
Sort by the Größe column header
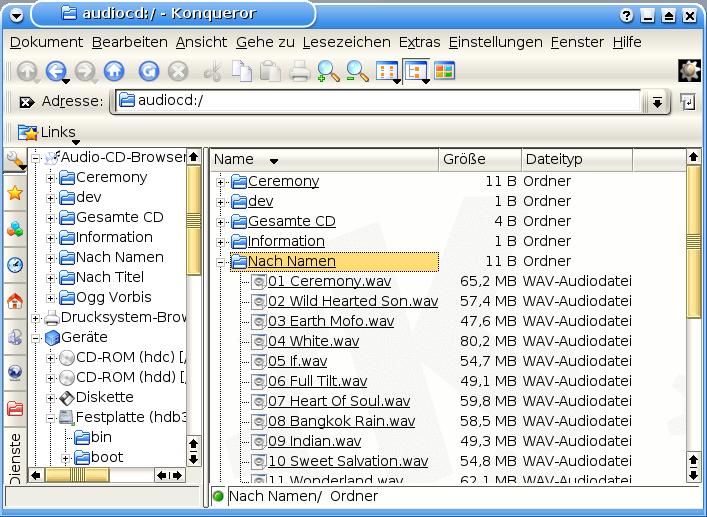480,159
